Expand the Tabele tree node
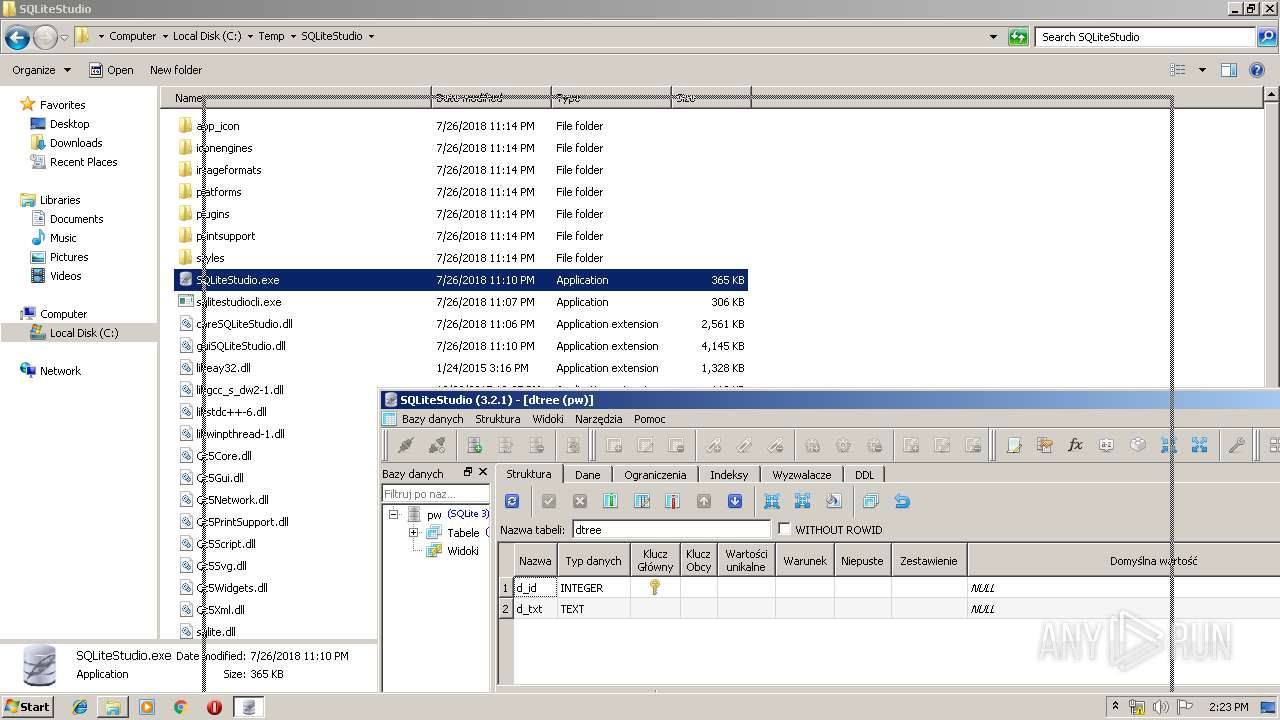This screenshot has width=1280, height=720. click(x=413, y=533)
